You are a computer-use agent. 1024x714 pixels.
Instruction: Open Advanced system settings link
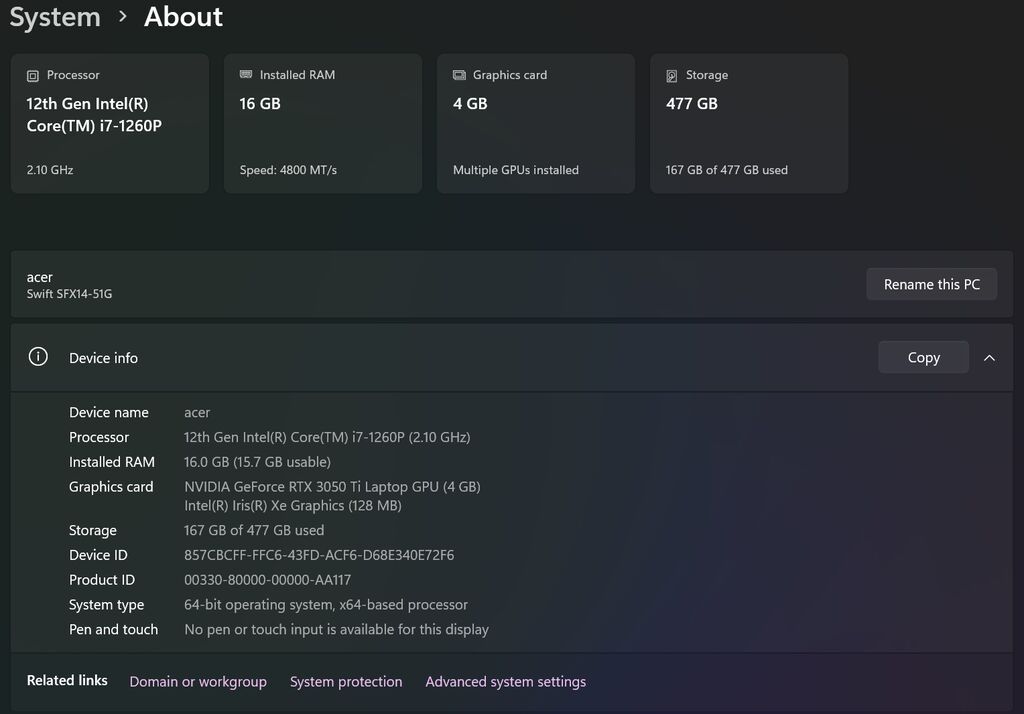coord(505,681)
